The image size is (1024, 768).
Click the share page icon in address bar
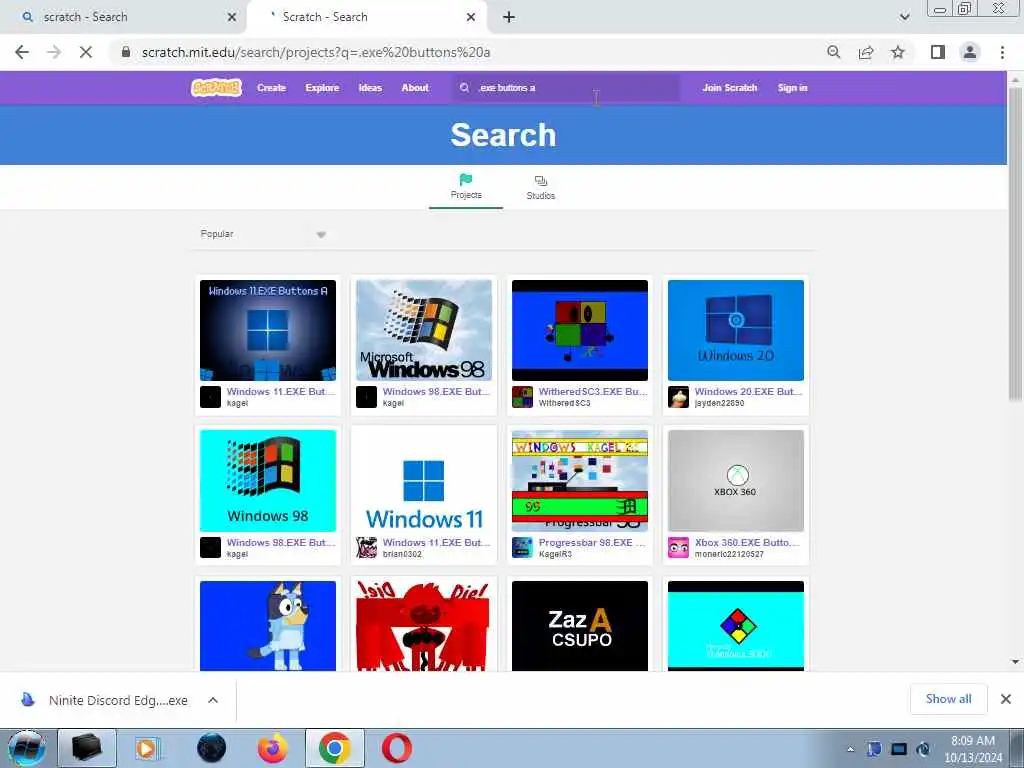coord(866,52)
